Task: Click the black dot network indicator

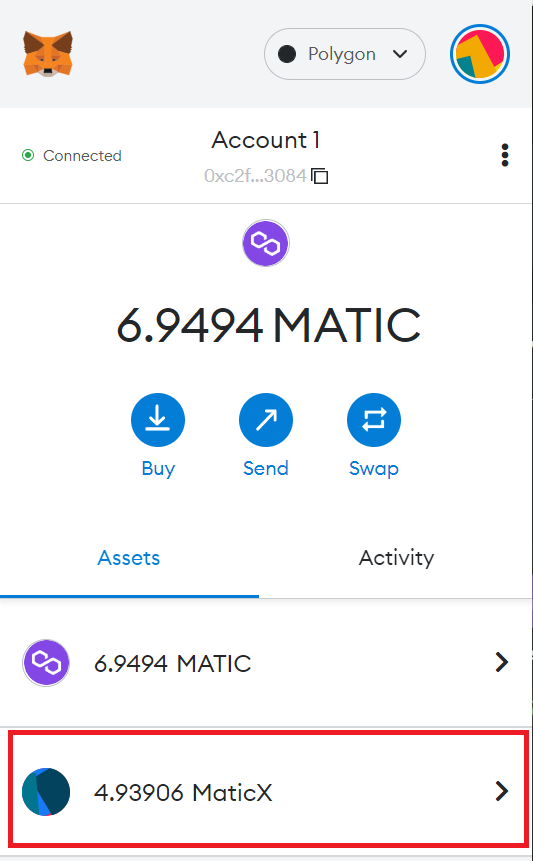Action: 287,54
